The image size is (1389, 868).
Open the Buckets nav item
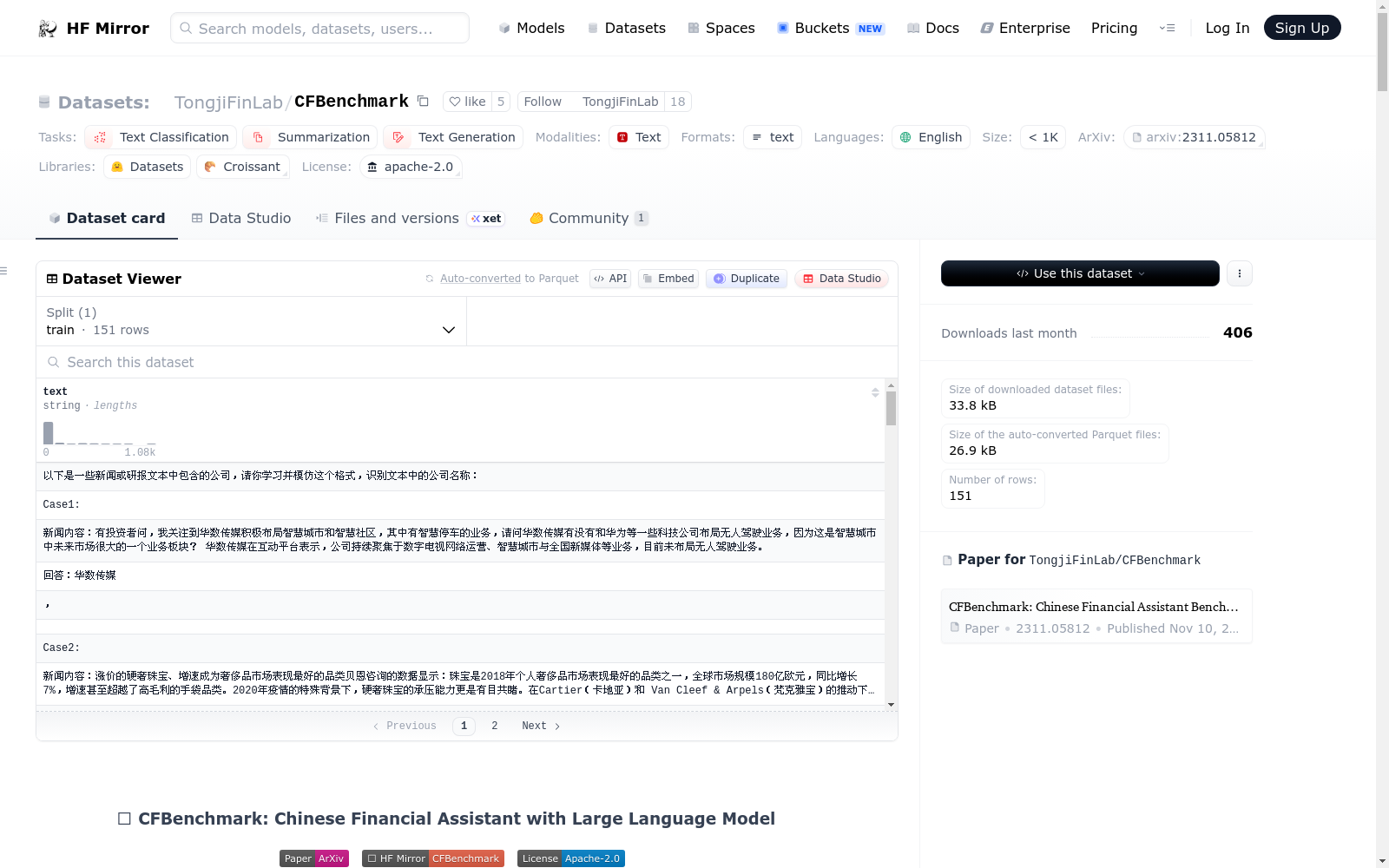[831, 28]
